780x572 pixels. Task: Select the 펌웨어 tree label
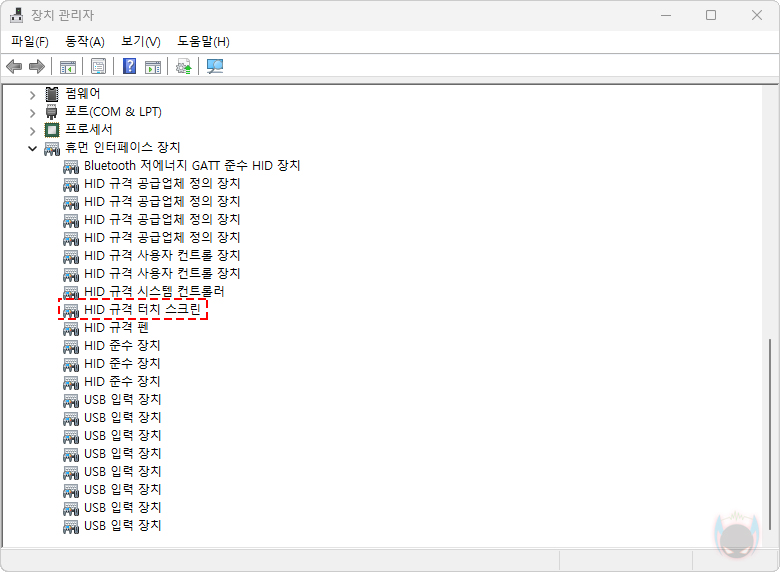[83, 94]
